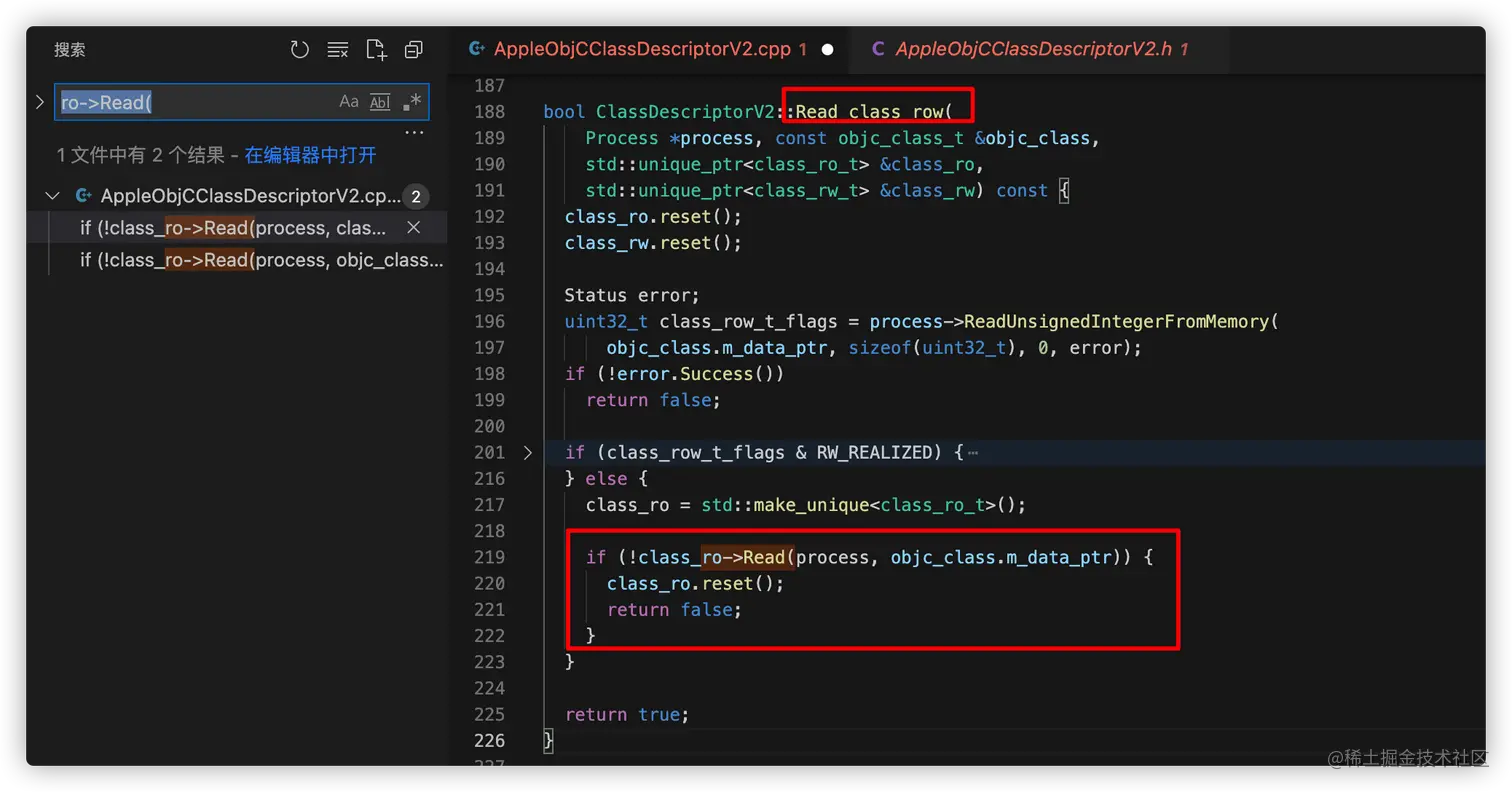This screenshot has width=1512, height=792.
Task: Expand the replace field chevron
Action: coord(40,101)
